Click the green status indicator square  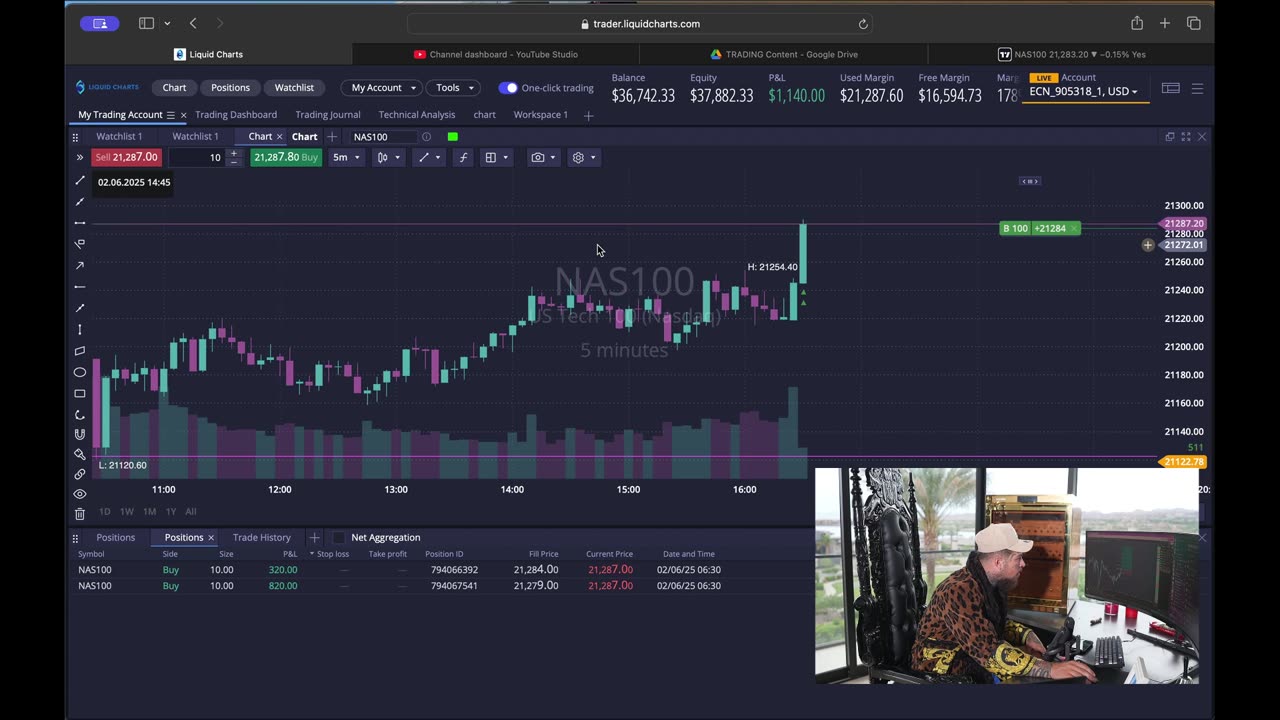453,137
